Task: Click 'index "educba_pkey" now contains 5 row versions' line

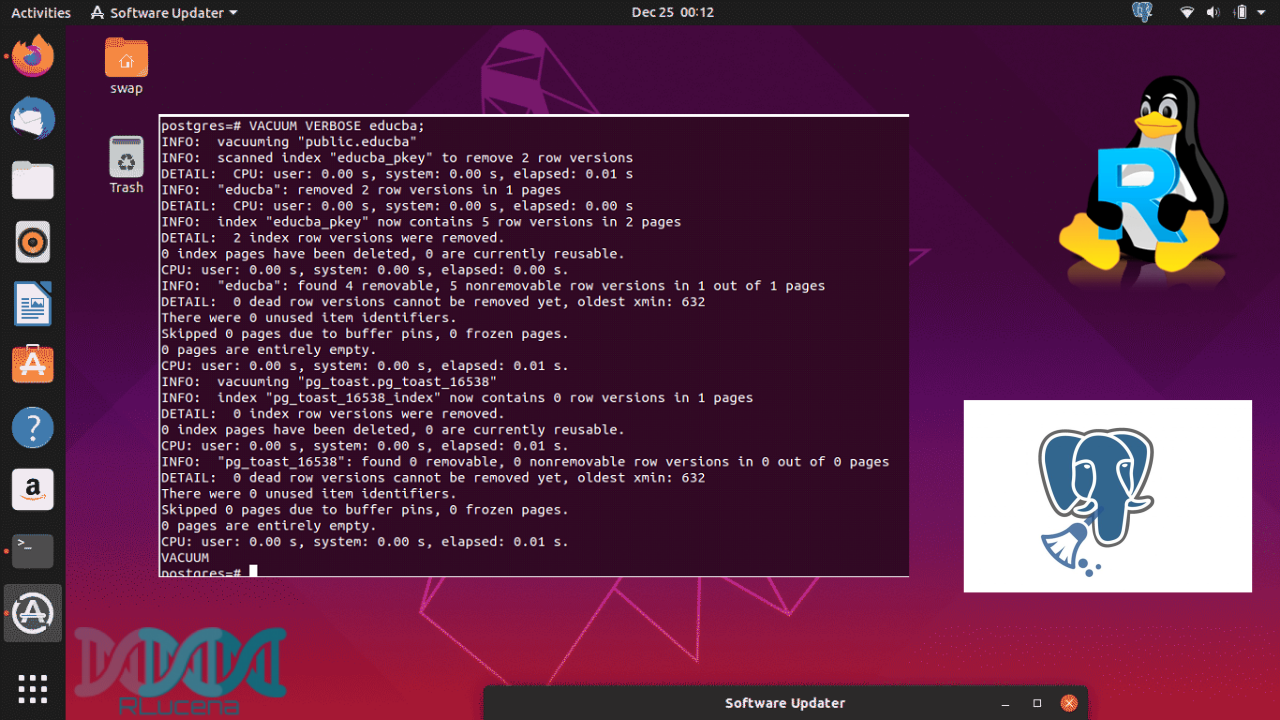Action: (421, 222)
